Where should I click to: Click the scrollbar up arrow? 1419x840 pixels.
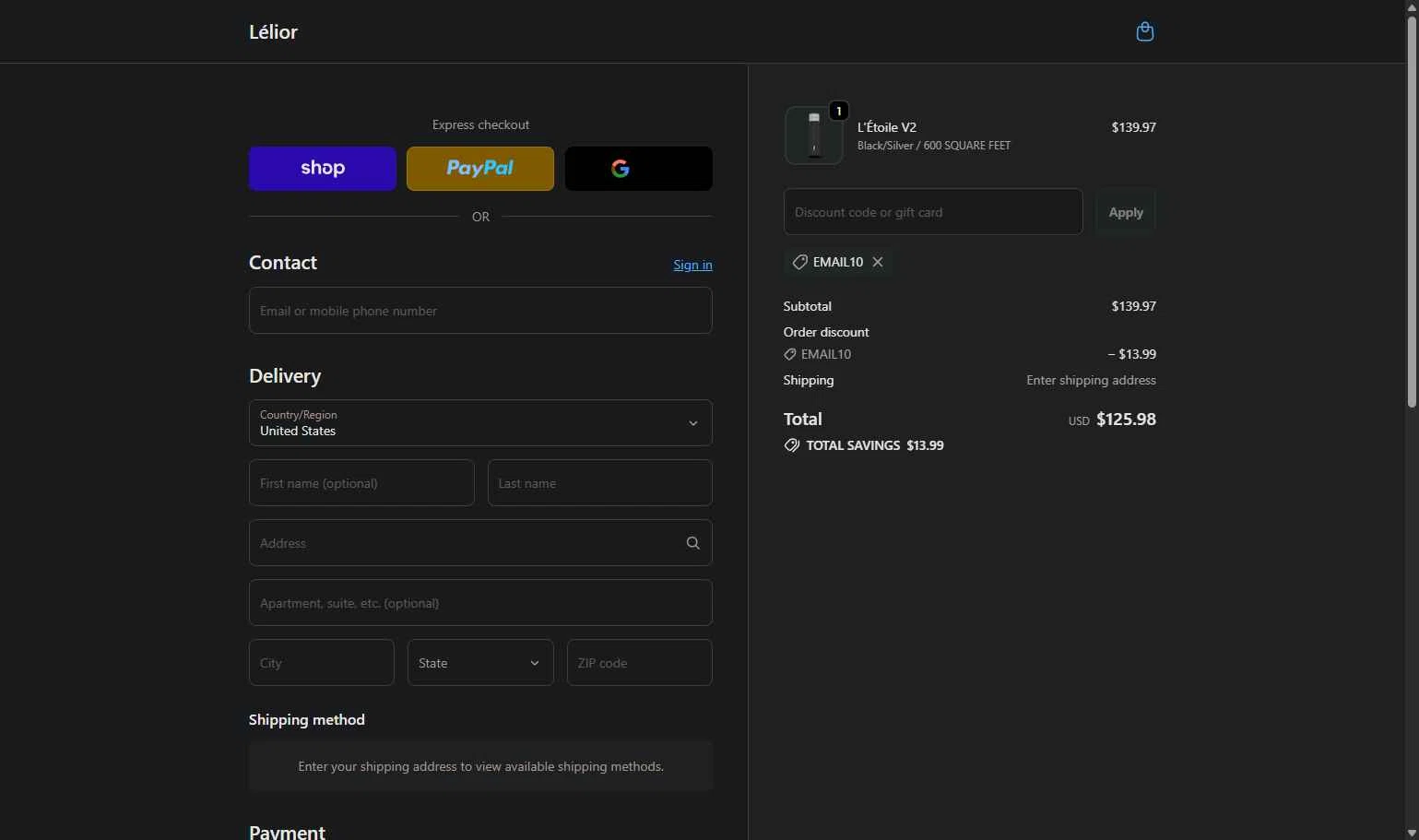point(1412,6)
